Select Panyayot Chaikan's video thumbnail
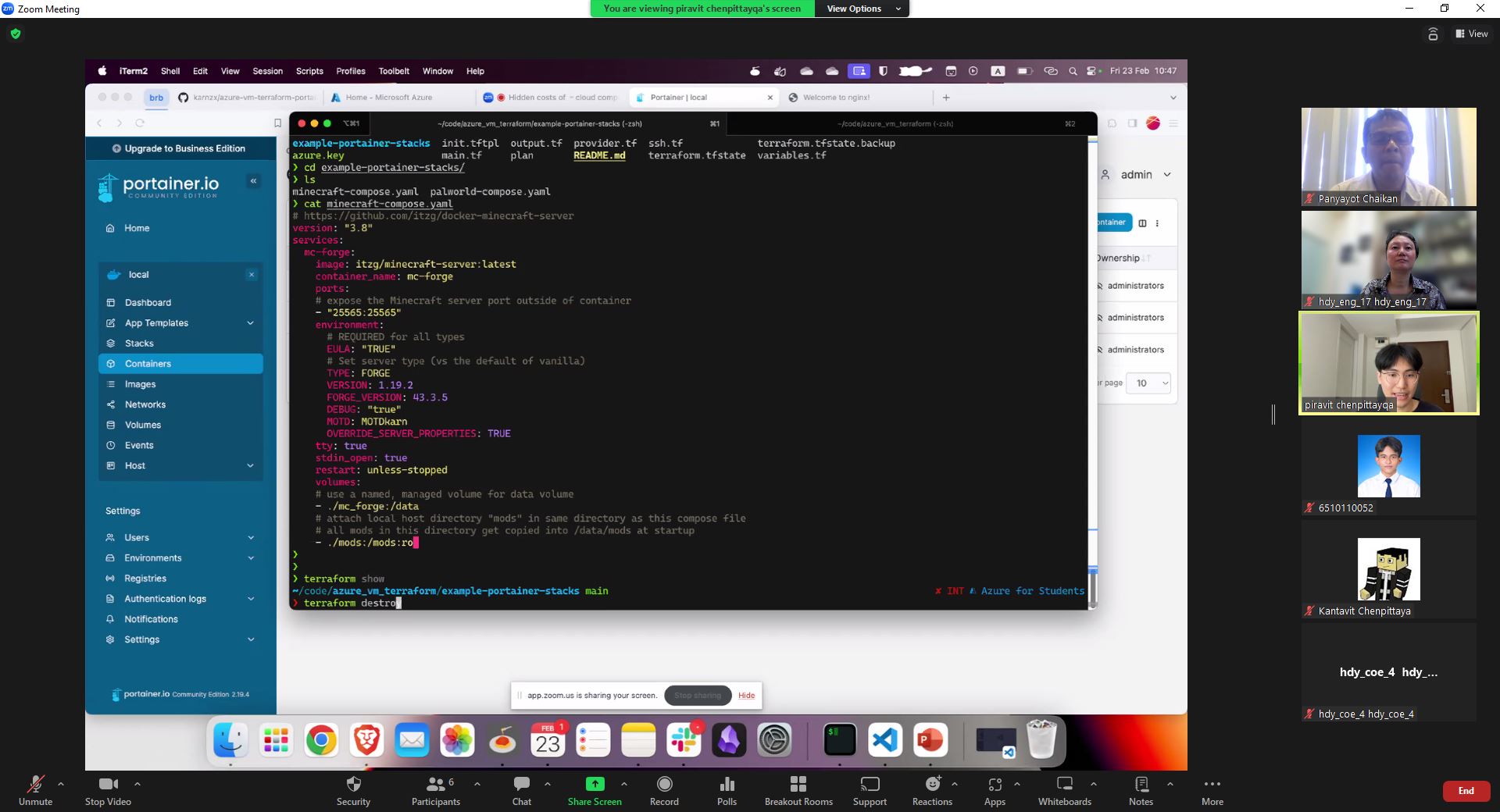 tap(1388, 157)
